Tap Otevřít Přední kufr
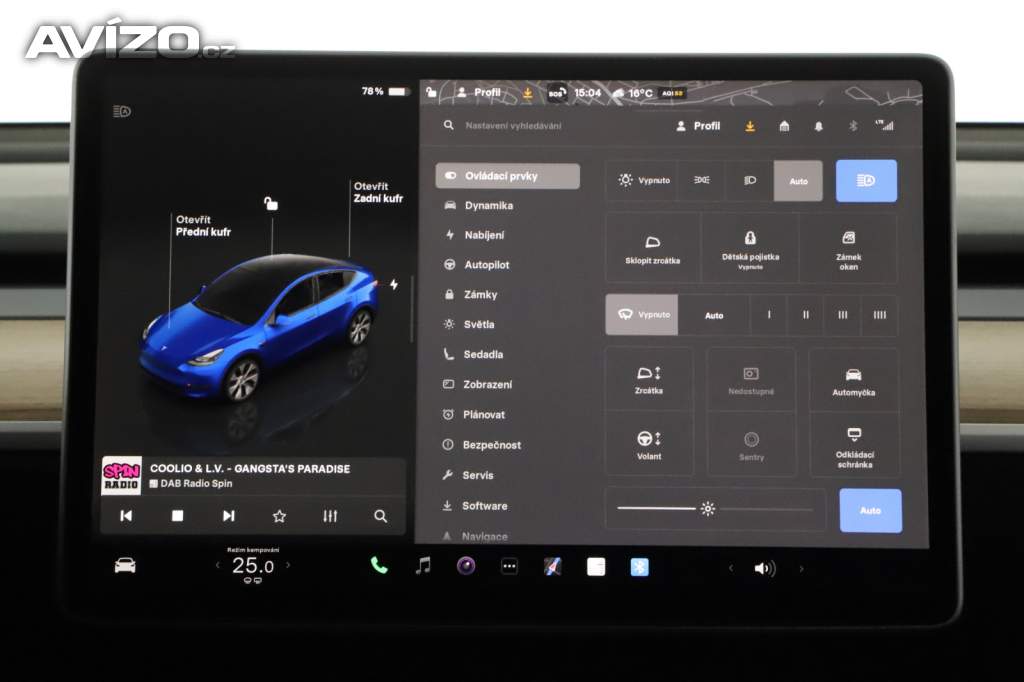This screenshot has width=1024, height=682. tap(203, 226)
